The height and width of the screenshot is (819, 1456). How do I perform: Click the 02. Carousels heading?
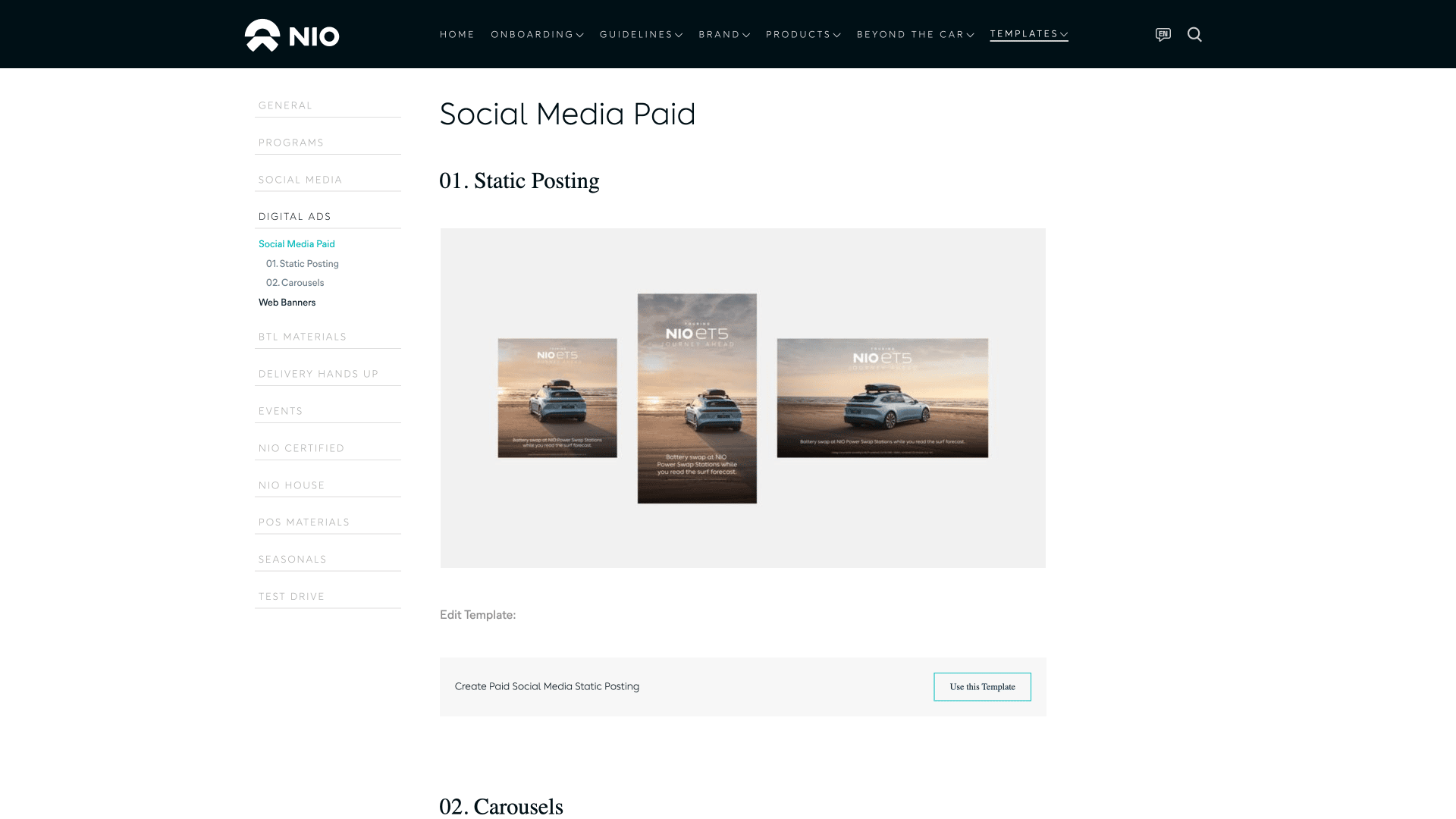coord(501,807)
